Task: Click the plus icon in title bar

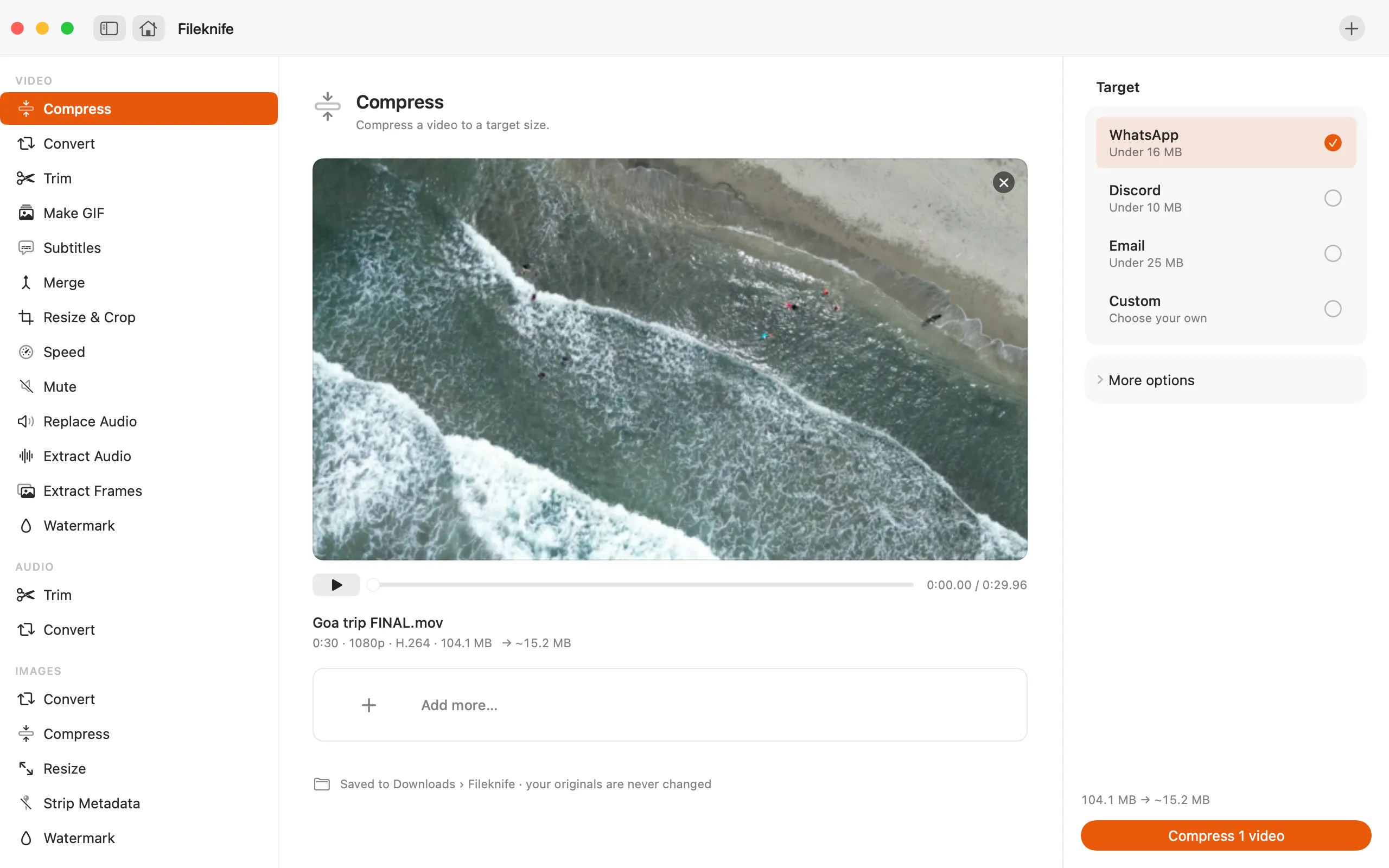Action: tap(1352, 28)
